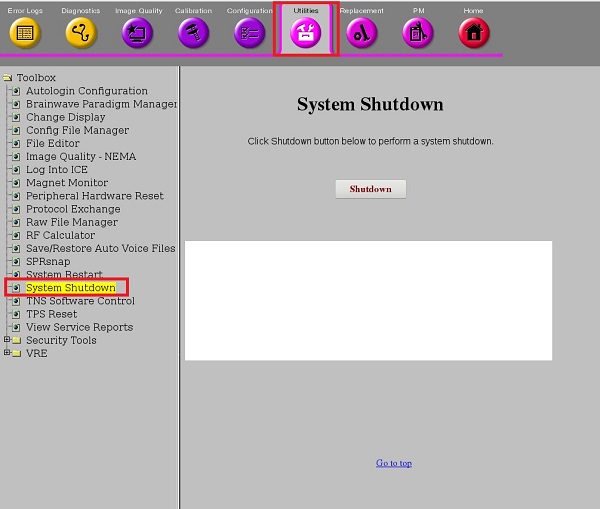Follow the Go to top link
The width and height of the screenshot is (600, 509).
(393, 463)
